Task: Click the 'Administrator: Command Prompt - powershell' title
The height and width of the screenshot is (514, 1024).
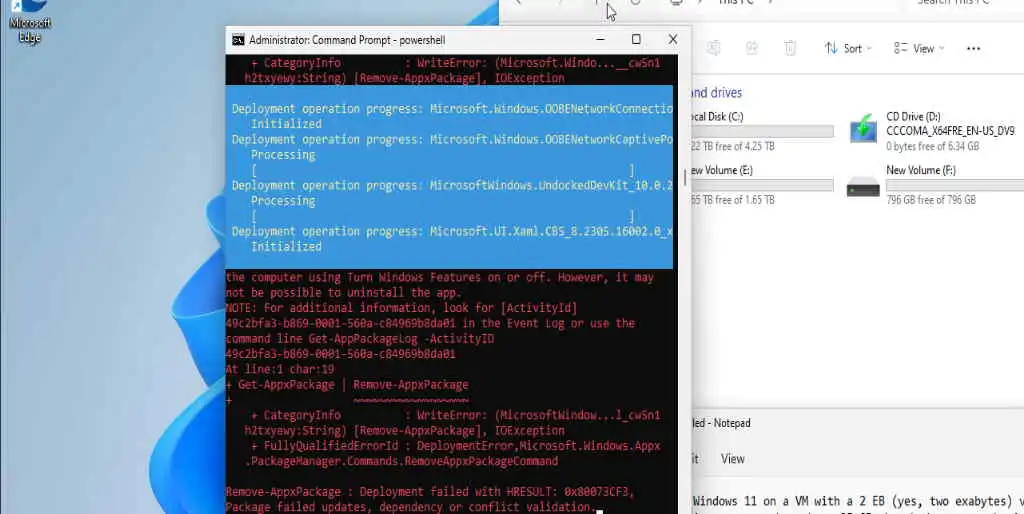Action: (347, 40)
